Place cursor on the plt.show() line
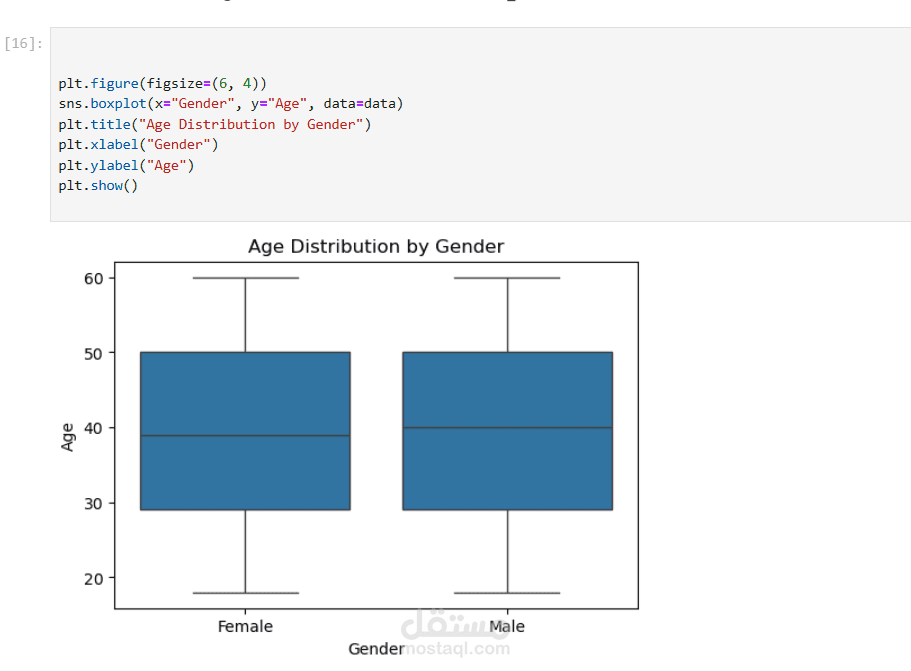The image size is (911, 671). [98, 186]
